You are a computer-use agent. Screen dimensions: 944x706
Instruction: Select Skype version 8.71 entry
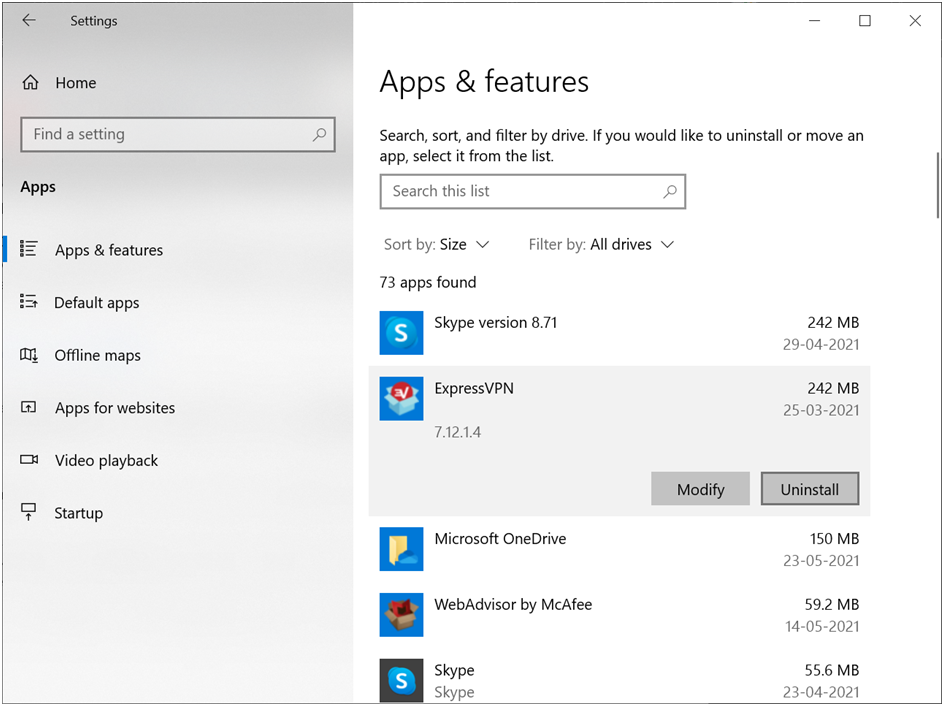tap(619, 333)
